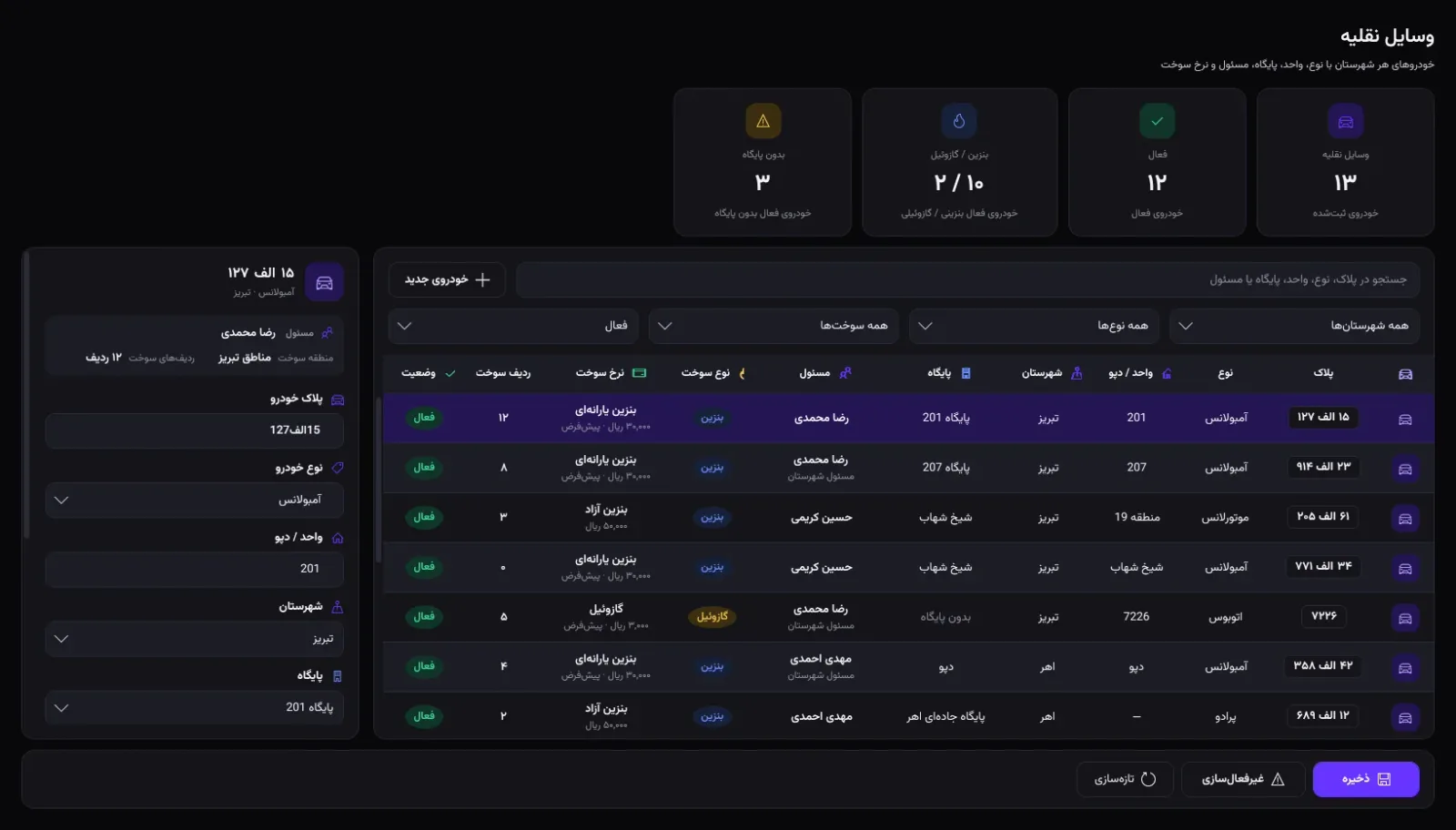Open the همه نوع‌ها type filter dropdown
Image resolution: width=1456 pixels, height=830 pixels.
(x=1034, y=326)
